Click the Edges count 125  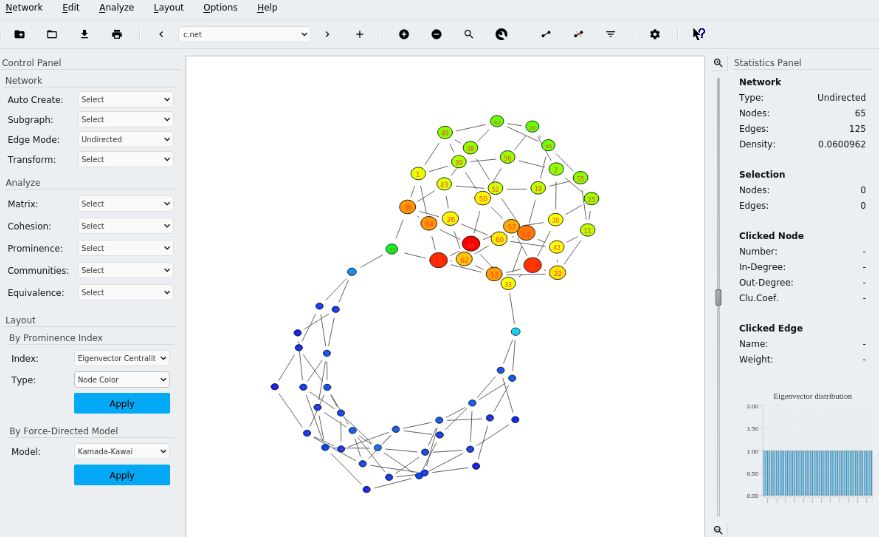point(857,128)
